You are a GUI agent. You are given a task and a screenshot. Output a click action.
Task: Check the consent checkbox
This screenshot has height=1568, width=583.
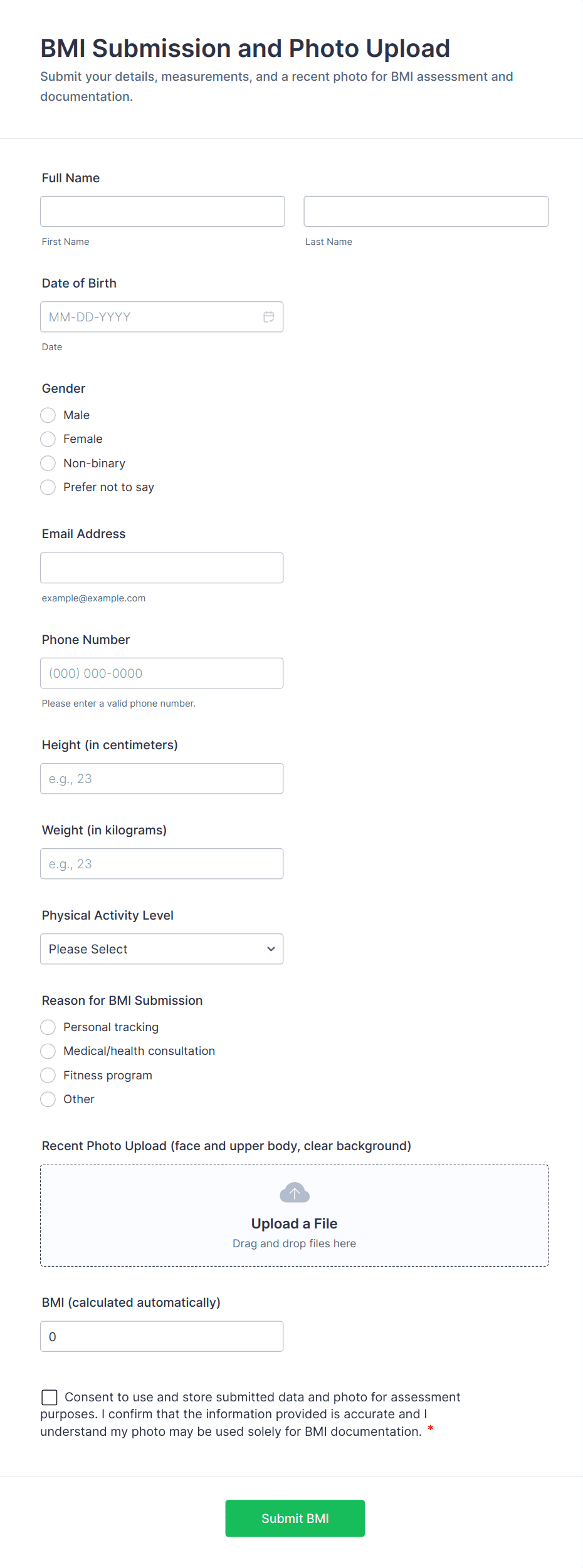(50, 1397)
